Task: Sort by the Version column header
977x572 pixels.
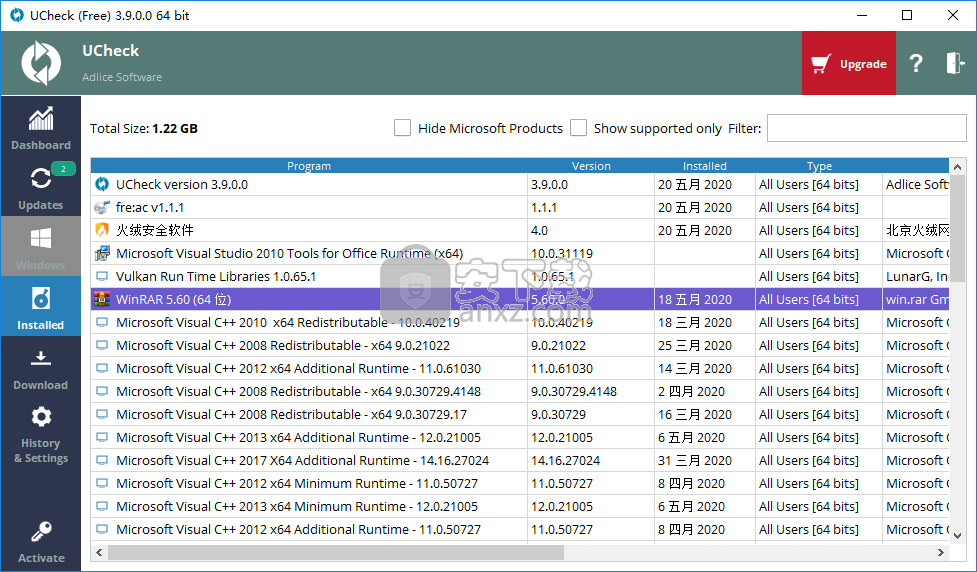Action: (591, 166)
